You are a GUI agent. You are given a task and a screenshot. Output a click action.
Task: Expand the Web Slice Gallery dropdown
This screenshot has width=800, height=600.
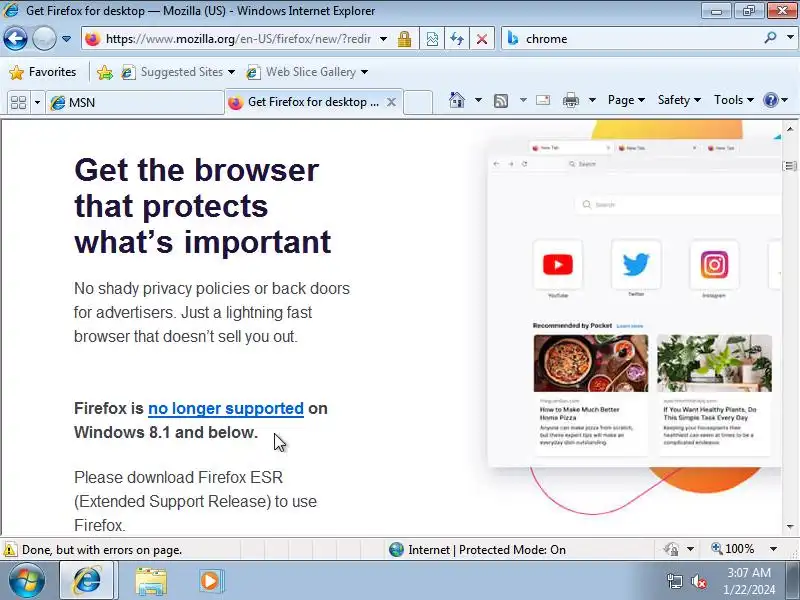pos(364,72)
